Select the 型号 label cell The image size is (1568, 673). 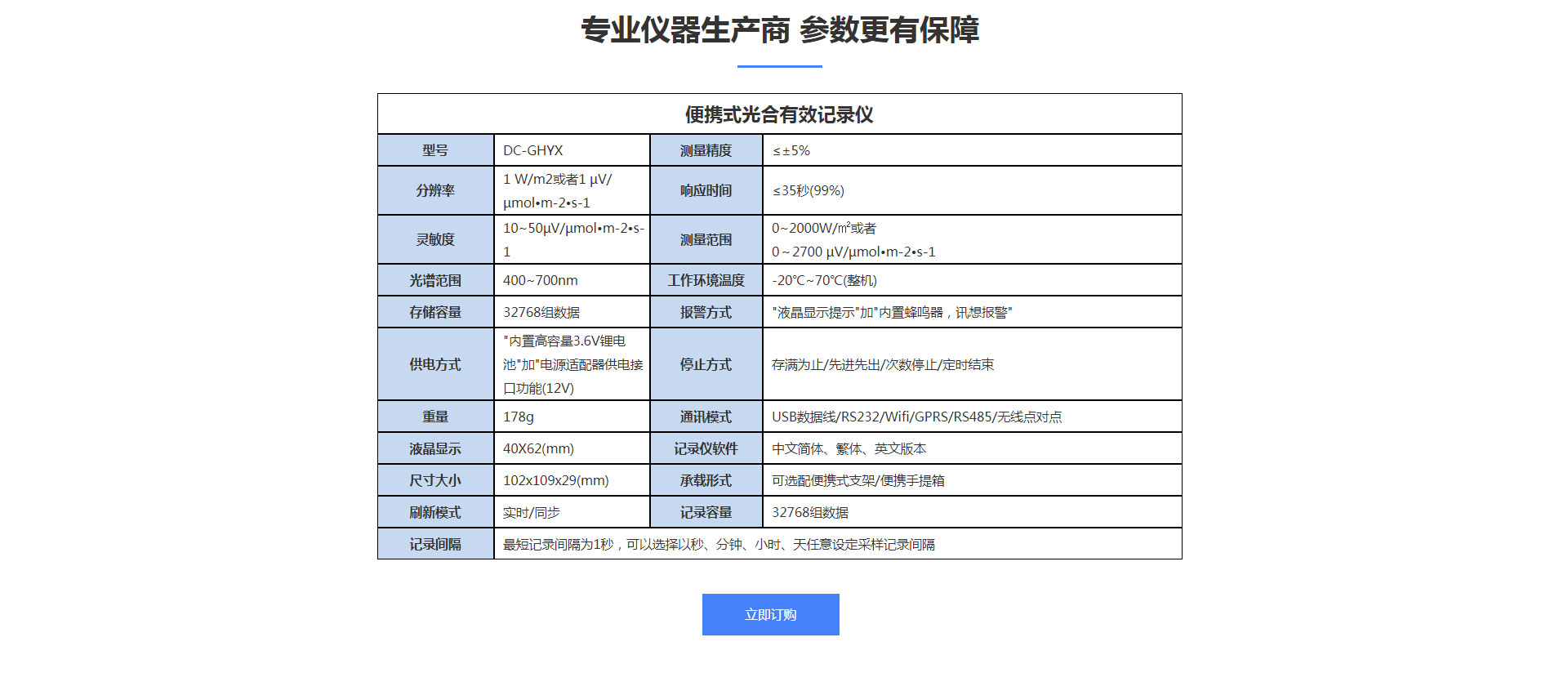[x=435, y=150]
